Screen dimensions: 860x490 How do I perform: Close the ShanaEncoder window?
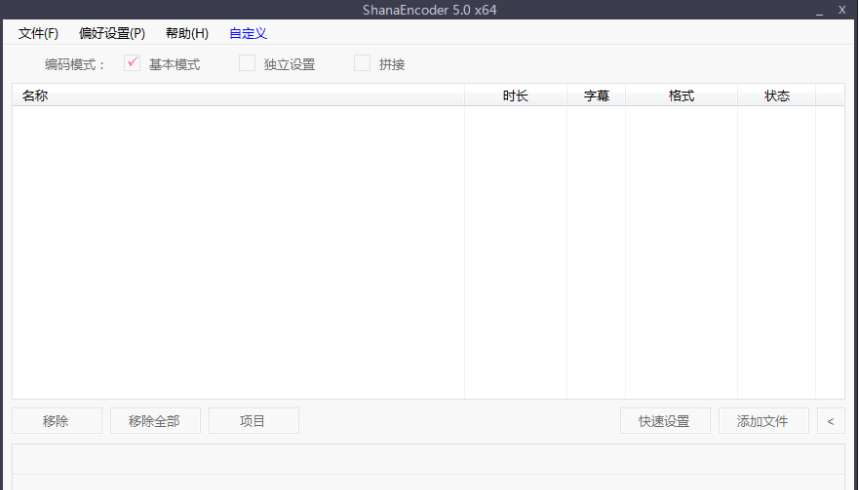[x=842, y=10]
